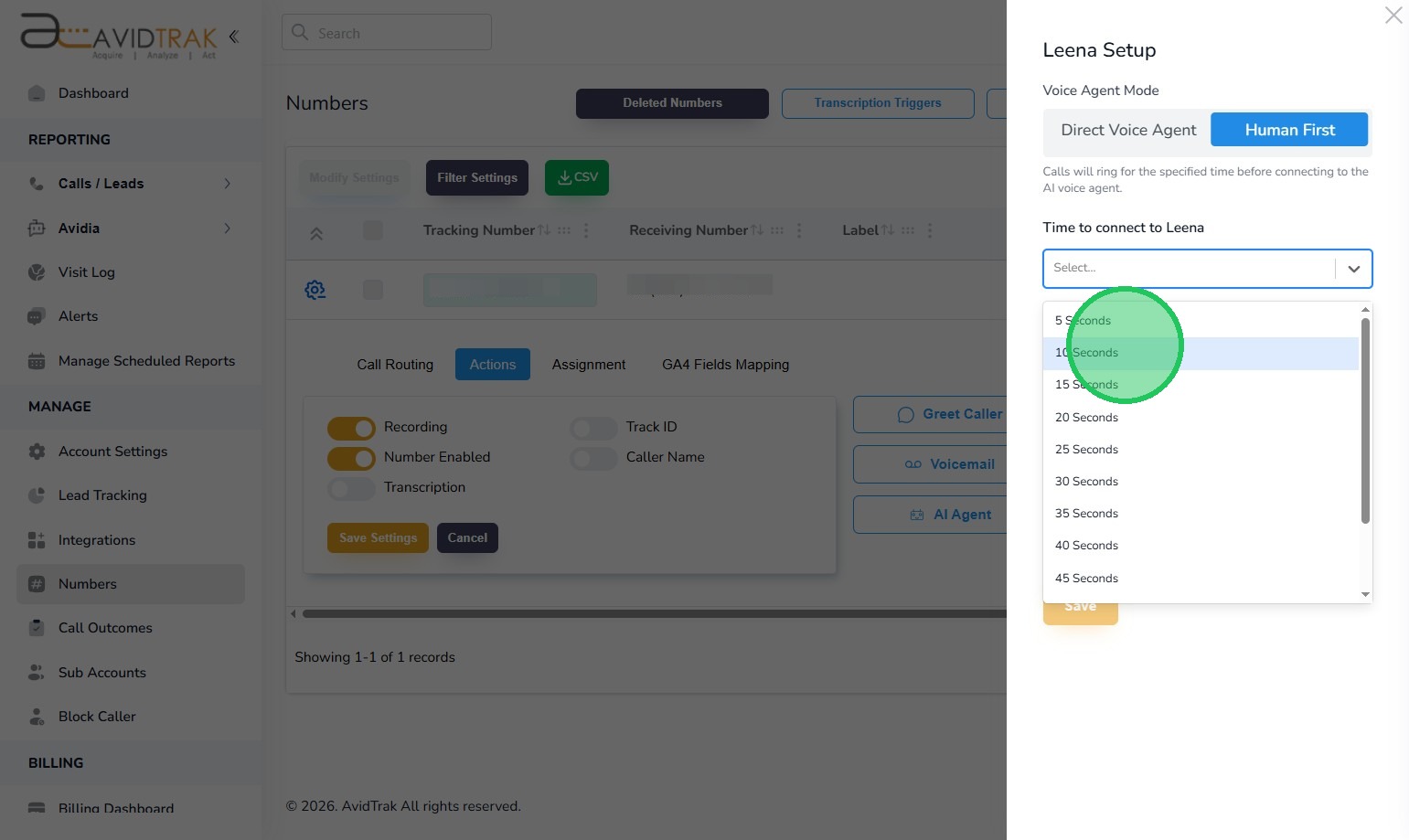
Task: Toggle the Recording switch
Action: 351,428
